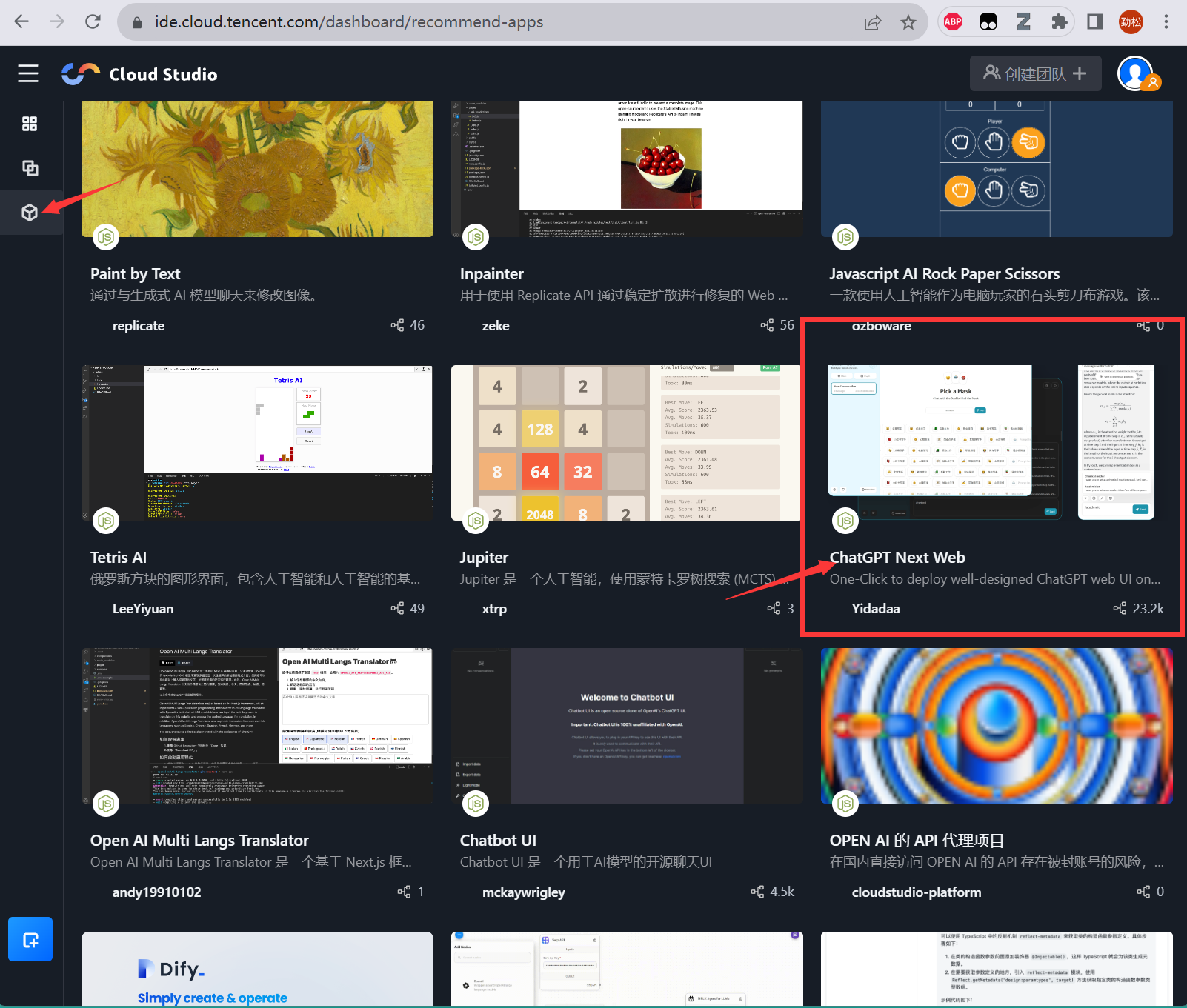Viewport: 1187px width, 1008px height.
Task: Open the dashboard grid icon in sidebar
Action: point(30,124)
